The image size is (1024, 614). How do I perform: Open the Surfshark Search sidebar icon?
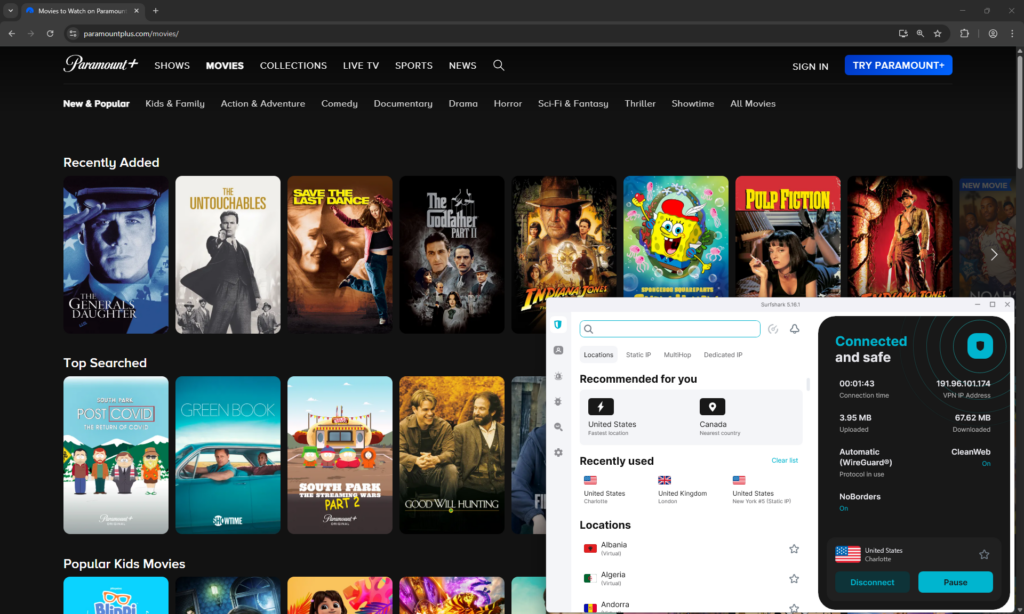558,427
